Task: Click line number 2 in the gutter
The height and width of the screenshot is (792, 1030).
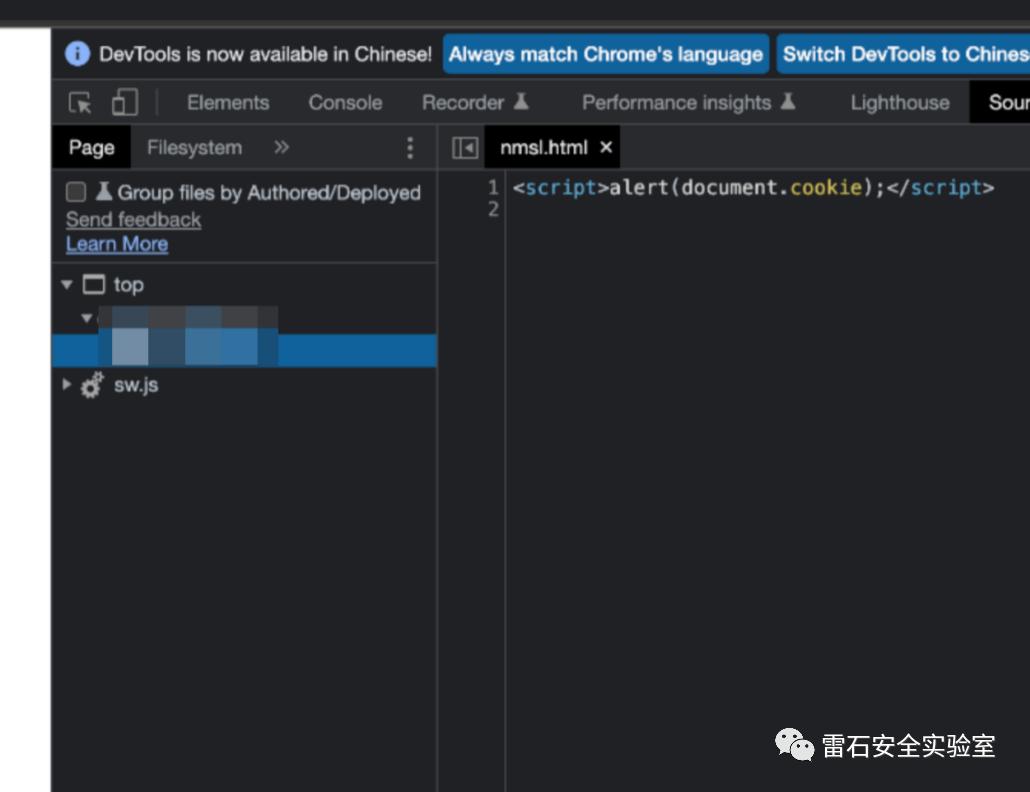Action: [x=493, y=209]
